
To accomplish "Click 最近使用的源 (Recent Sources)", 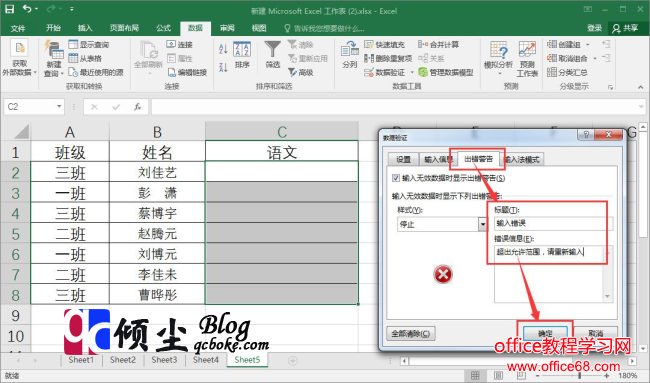I will [96, 72].
